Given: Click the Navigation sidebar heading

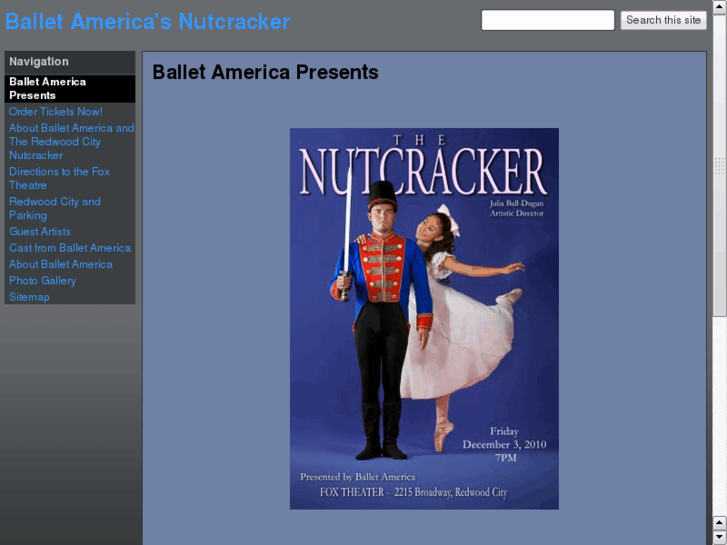Looking at the screenshot, I should [x=39, y=62].
